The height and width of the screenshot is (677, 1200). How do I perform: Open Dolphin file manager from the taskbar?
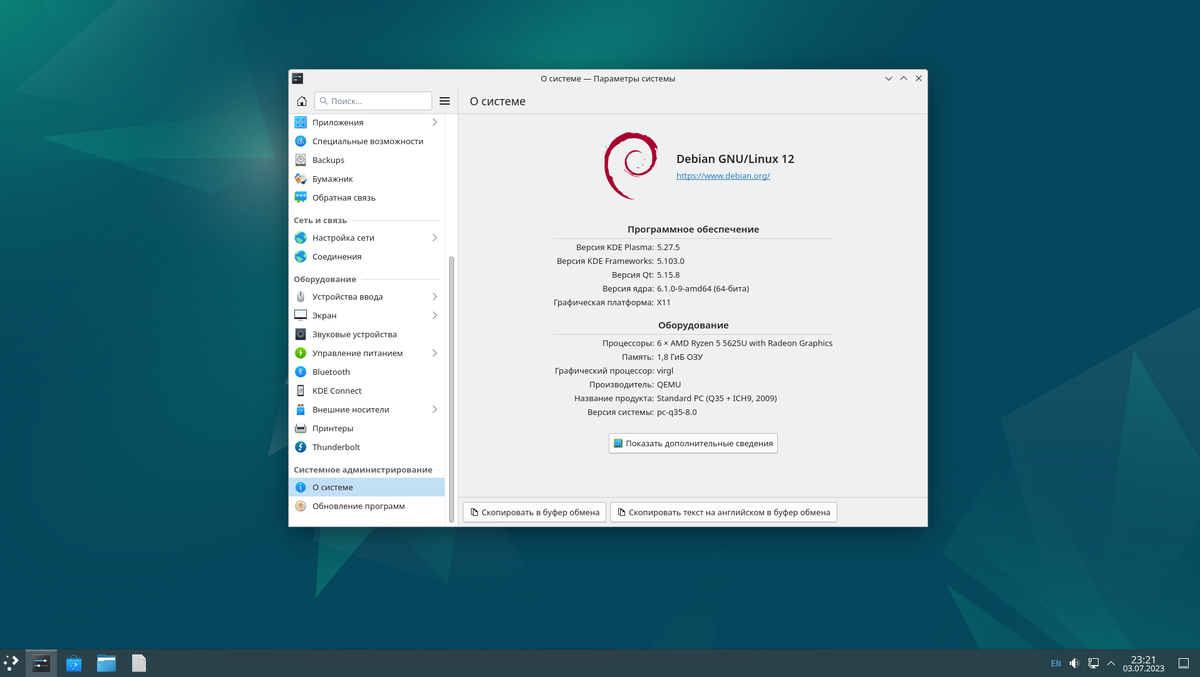coord(106,662)
